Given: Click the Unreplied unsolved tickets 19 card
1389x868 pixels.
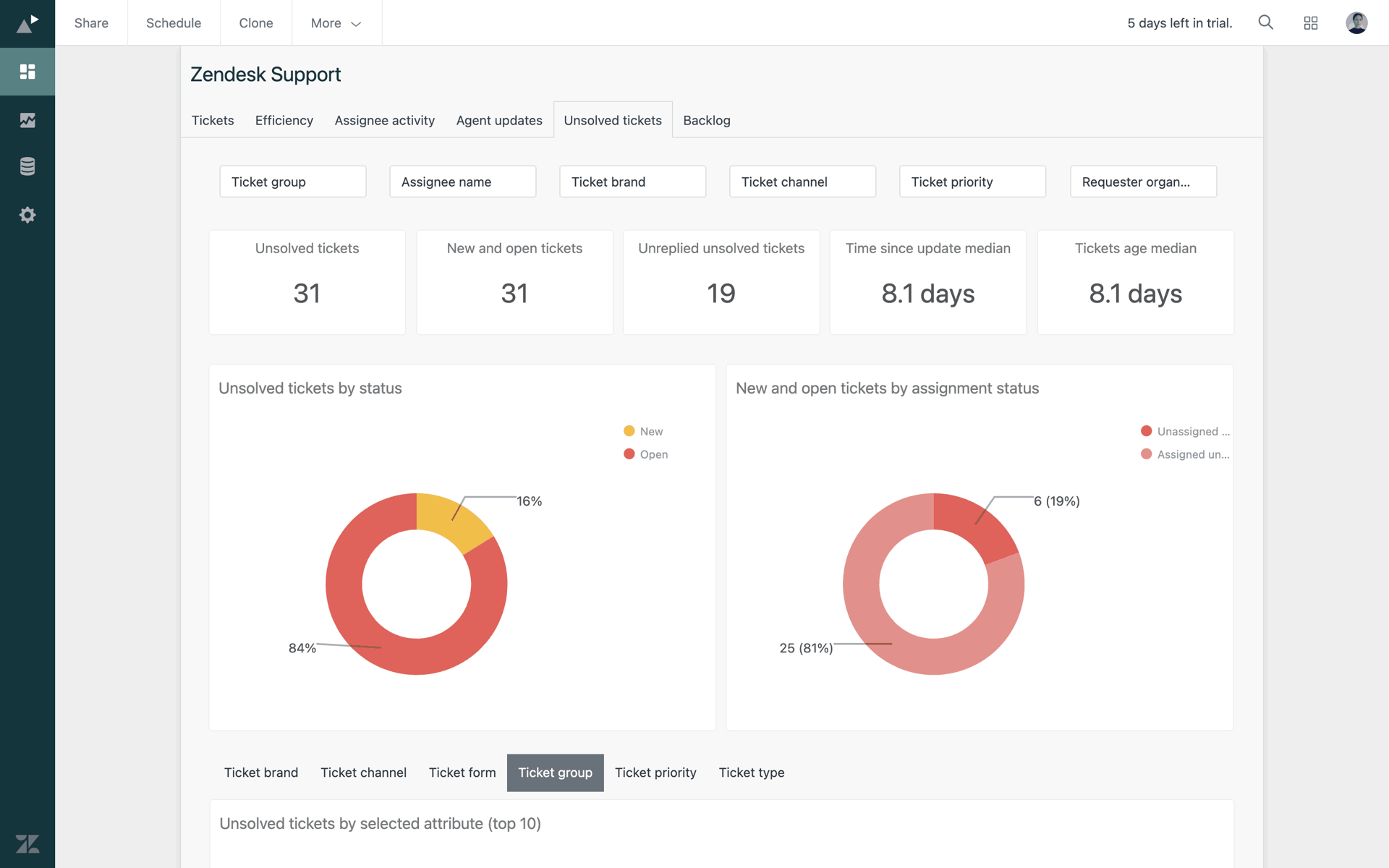Looking at the screenshot, I should [x=721, y=282].
